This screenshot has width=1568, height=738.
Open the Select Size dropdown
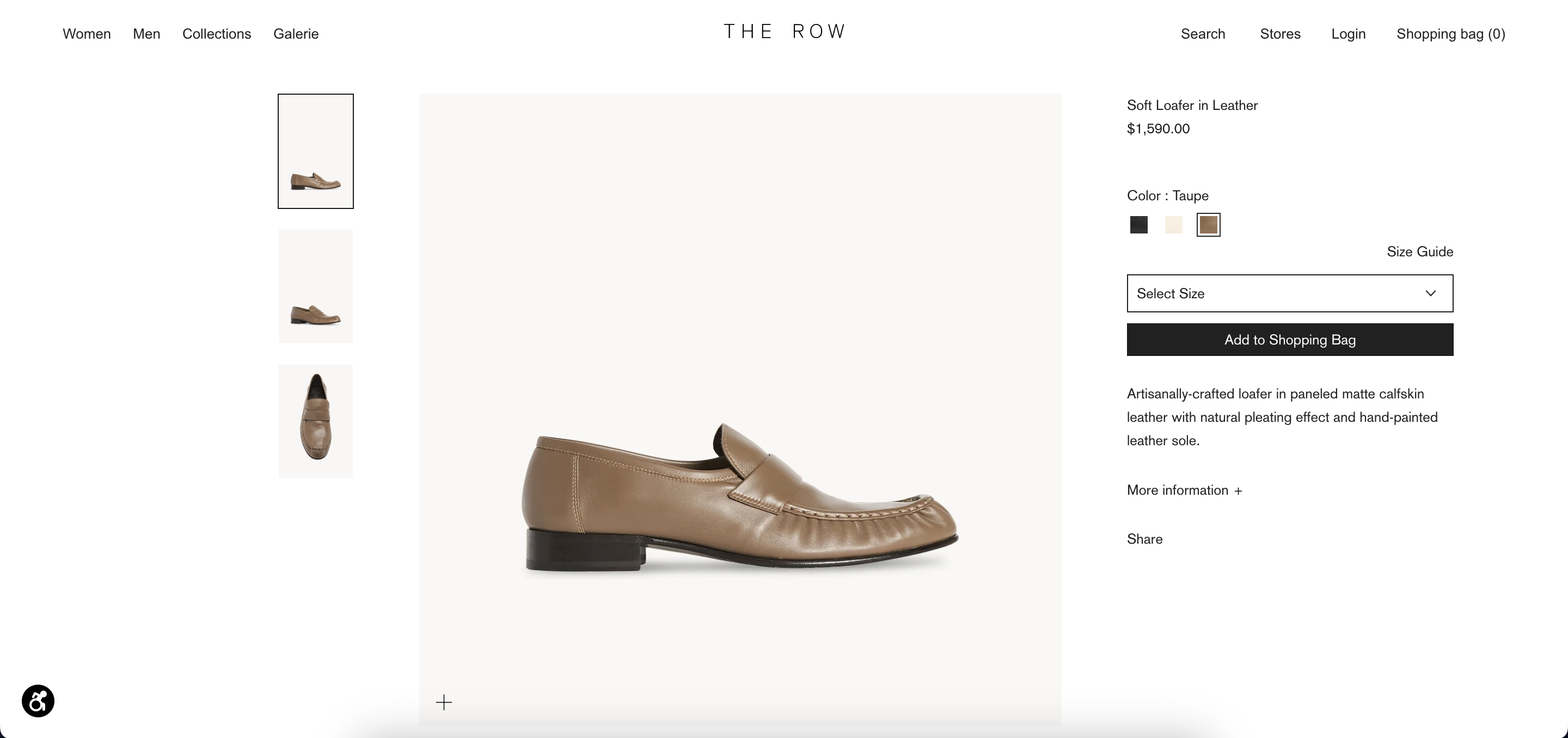coord(1289,293)
